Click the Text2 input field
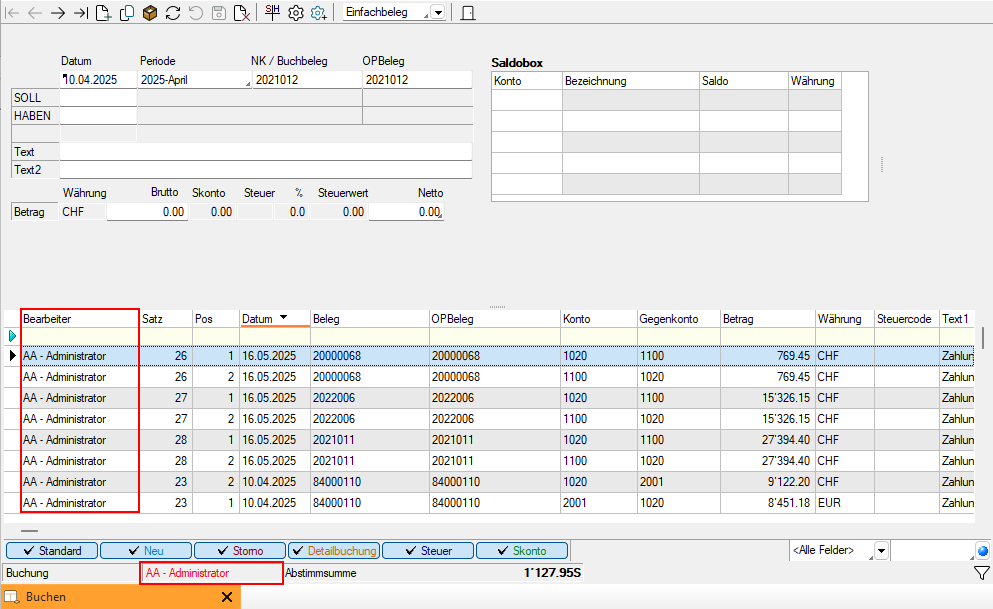 pos(266,170)
